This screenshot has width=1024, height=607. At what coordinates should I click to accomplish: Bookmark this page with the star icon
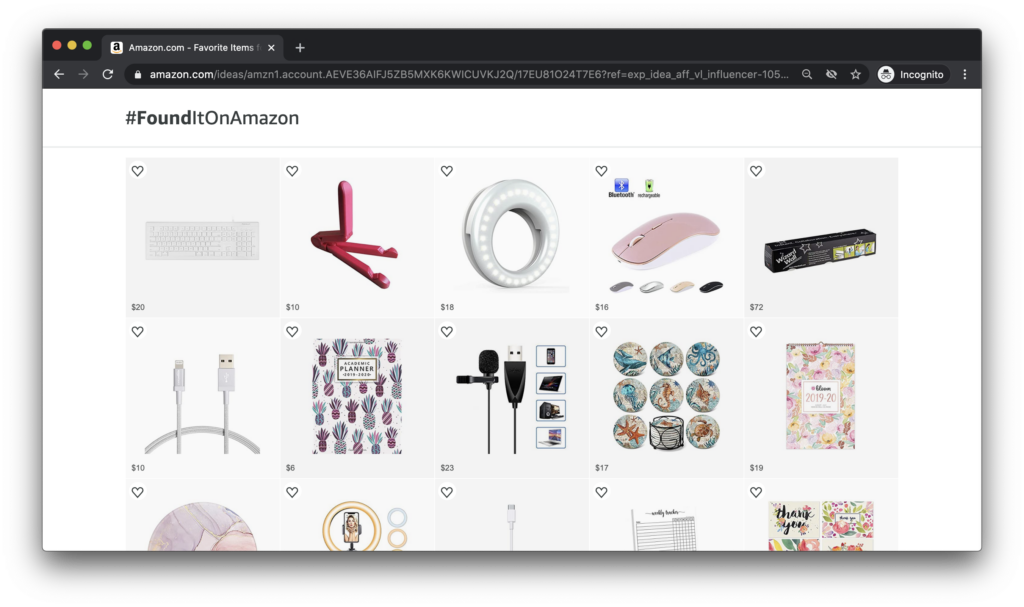point(856,74)
